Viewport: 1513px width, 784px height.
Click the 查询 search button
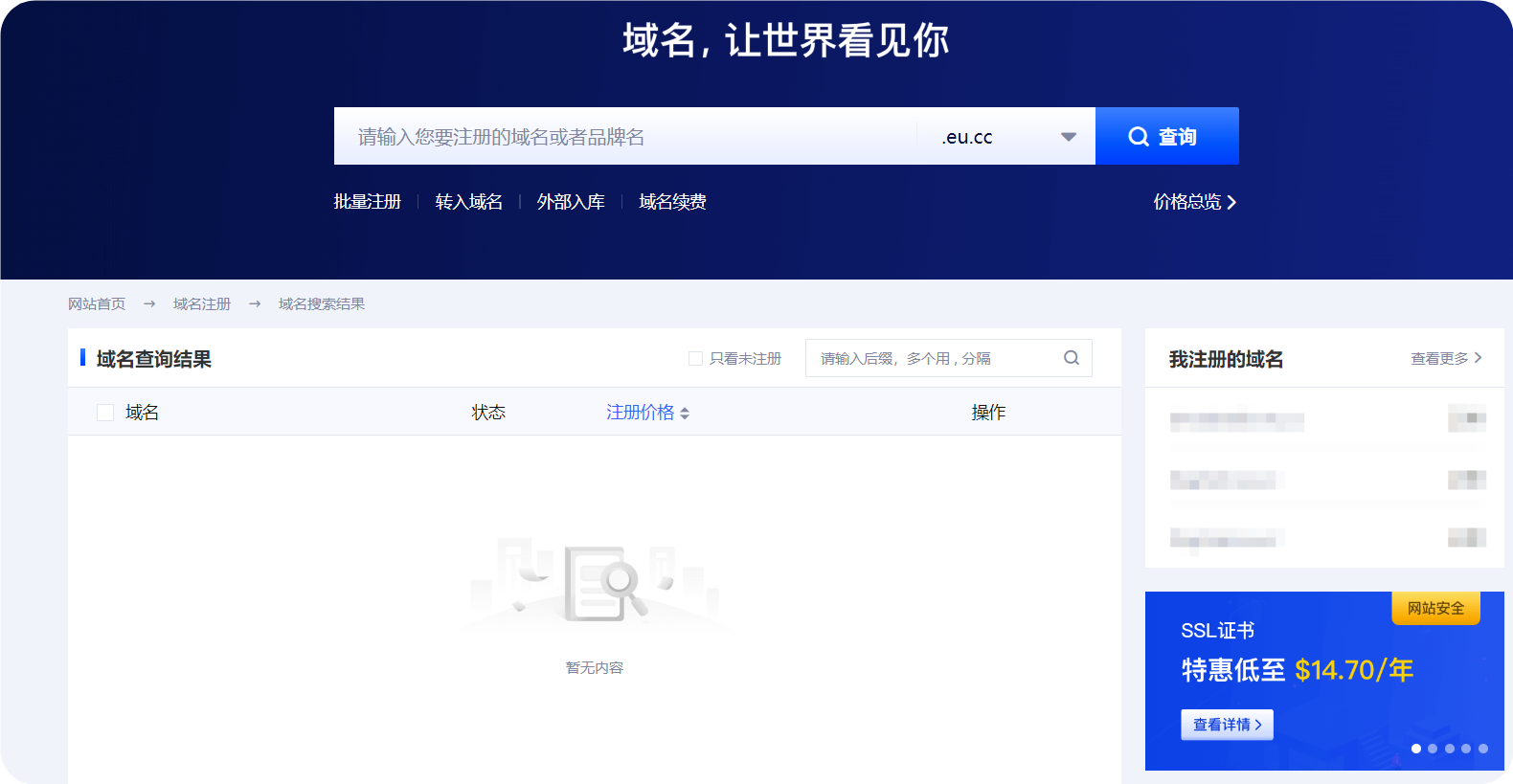(x=1166, y=136)
